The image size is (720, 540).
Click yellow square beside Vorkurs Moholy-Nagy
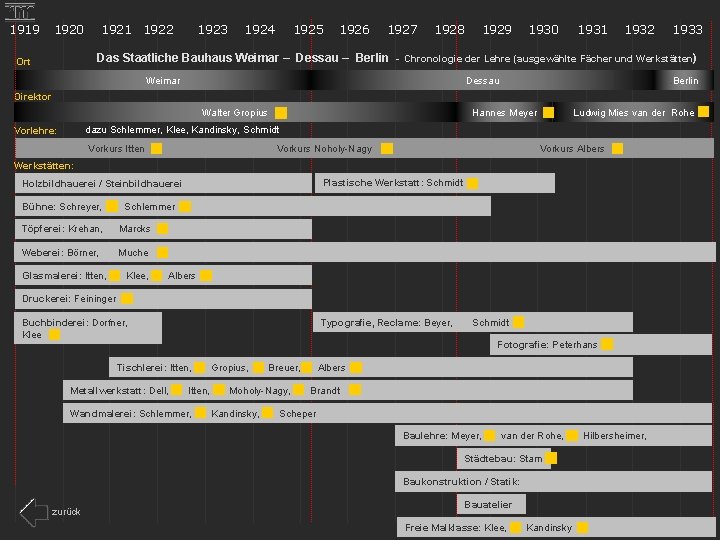[x=387, y=148]
